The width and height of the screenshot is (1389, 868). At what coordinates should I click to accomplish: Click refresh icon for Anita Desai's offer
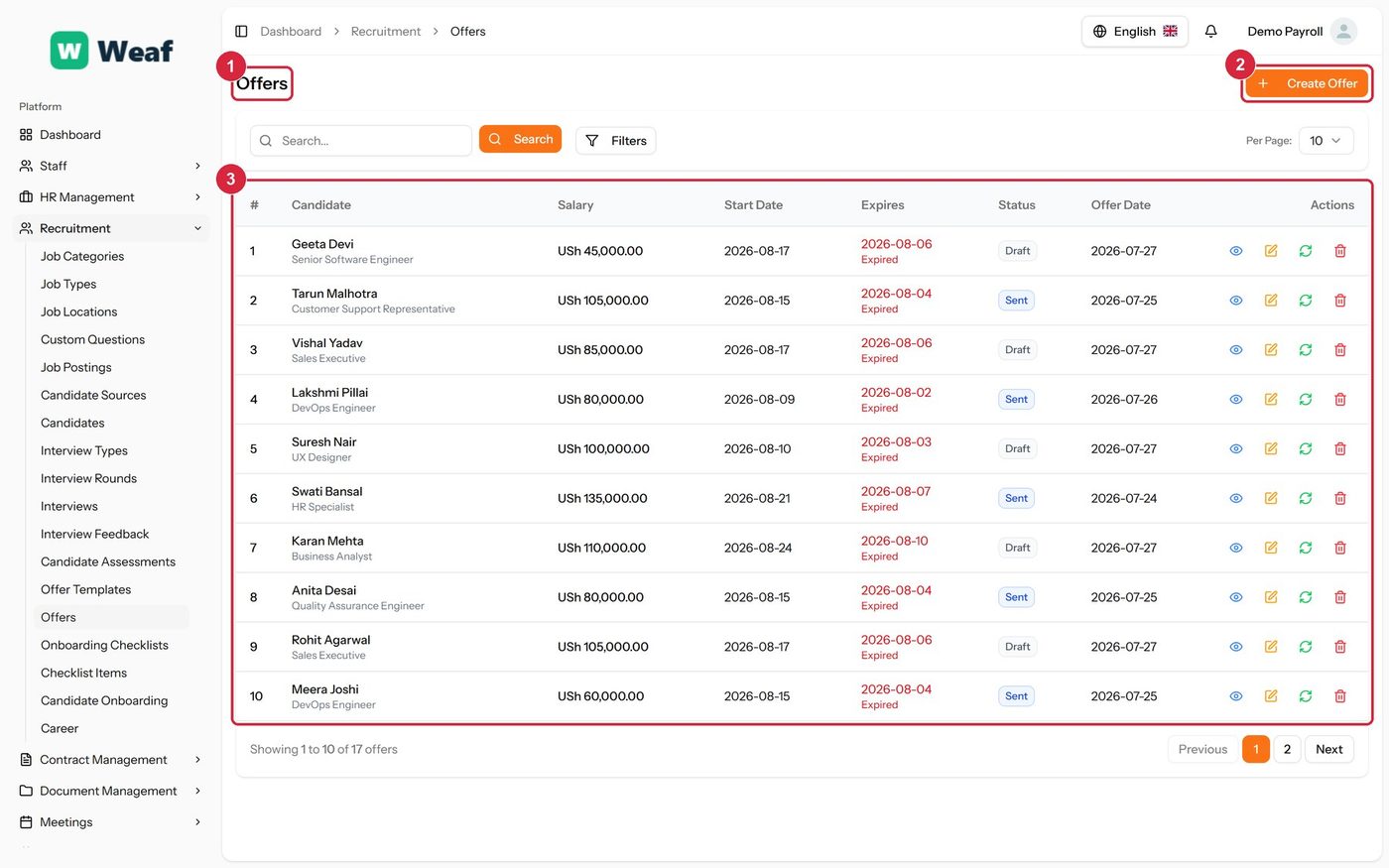pyautogui.click(x=1306, y=597)
